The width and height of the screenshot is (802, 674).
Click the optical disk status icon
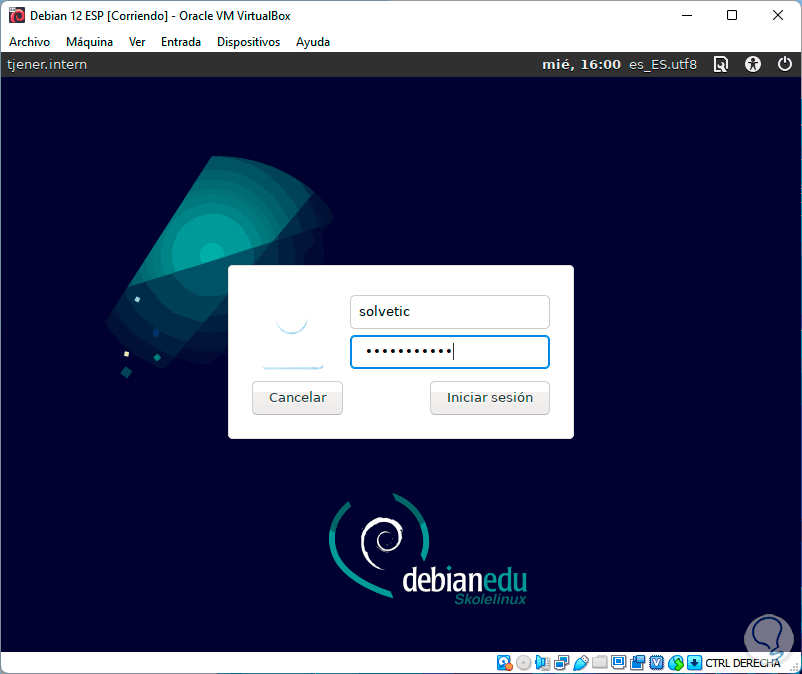(523, 663)
